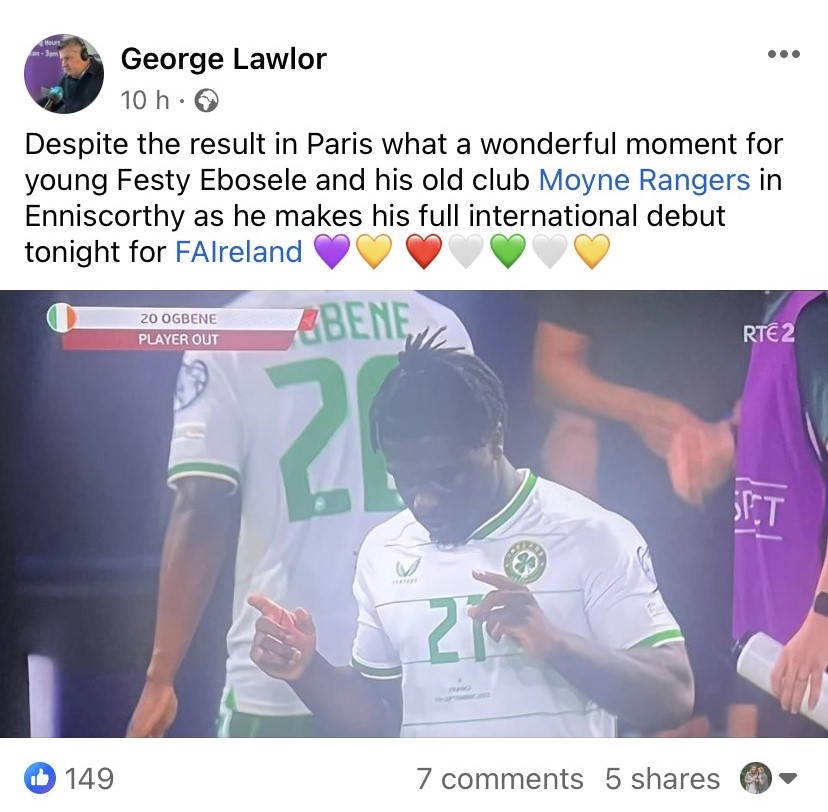View the 5 shares list
The image size is (828, 812).
coord(663,779)
